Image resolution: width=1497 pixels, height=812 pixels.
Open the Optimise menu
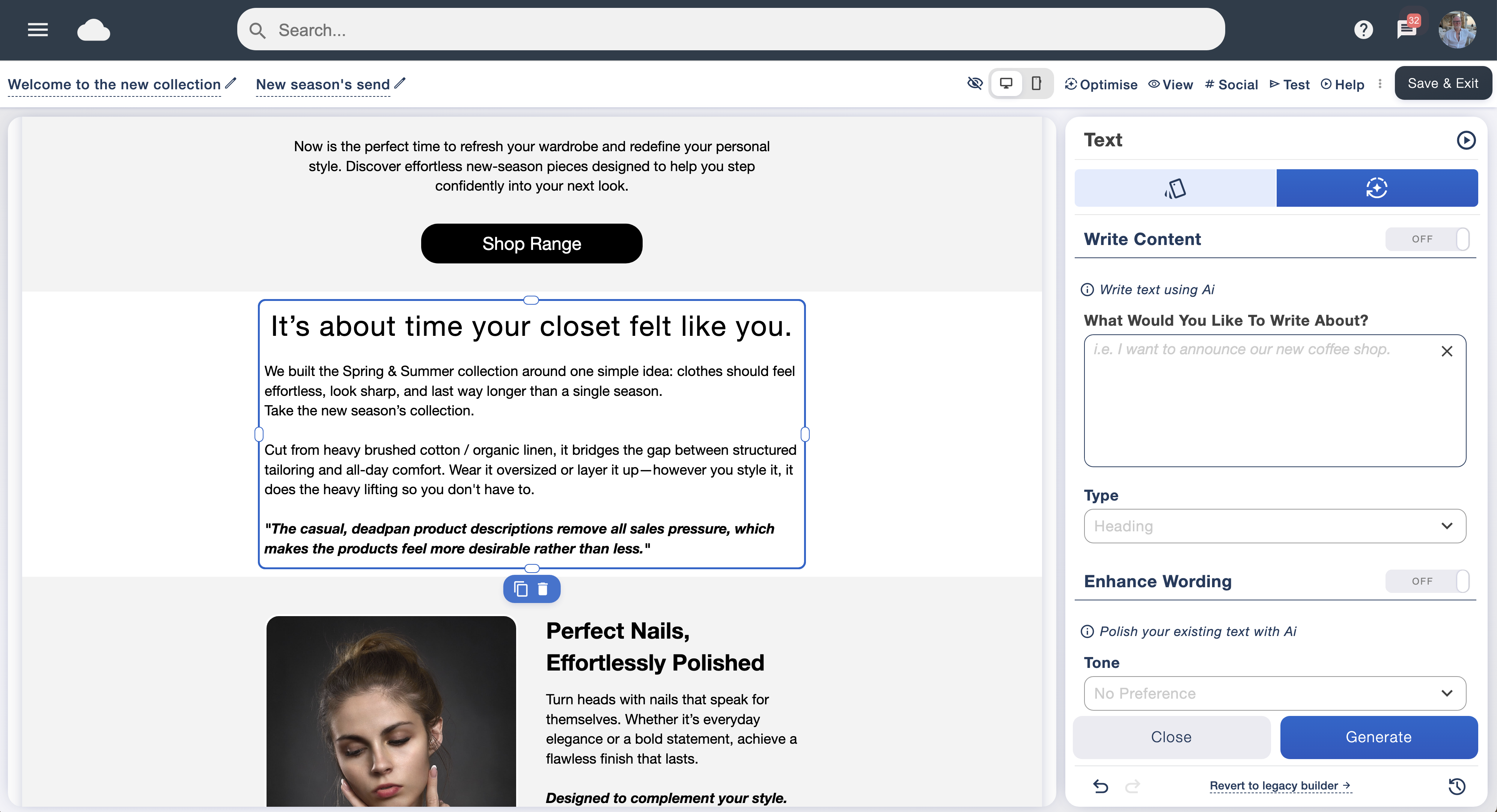pyautogui.click(x=1101, y=85)
